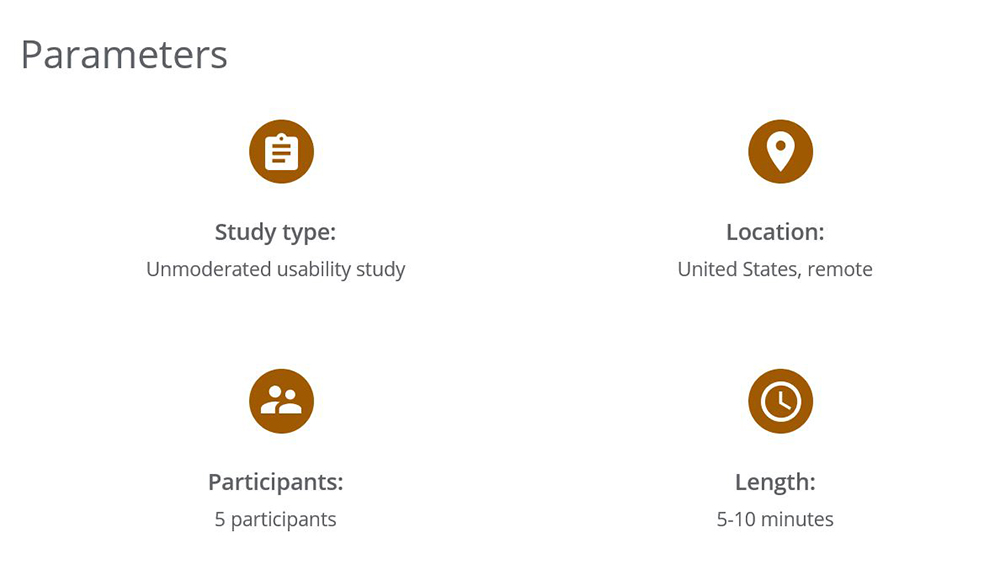Click the Study type label
This screenshot has height=570, width=1000.
pyautogui.click(x=276, y=233)
